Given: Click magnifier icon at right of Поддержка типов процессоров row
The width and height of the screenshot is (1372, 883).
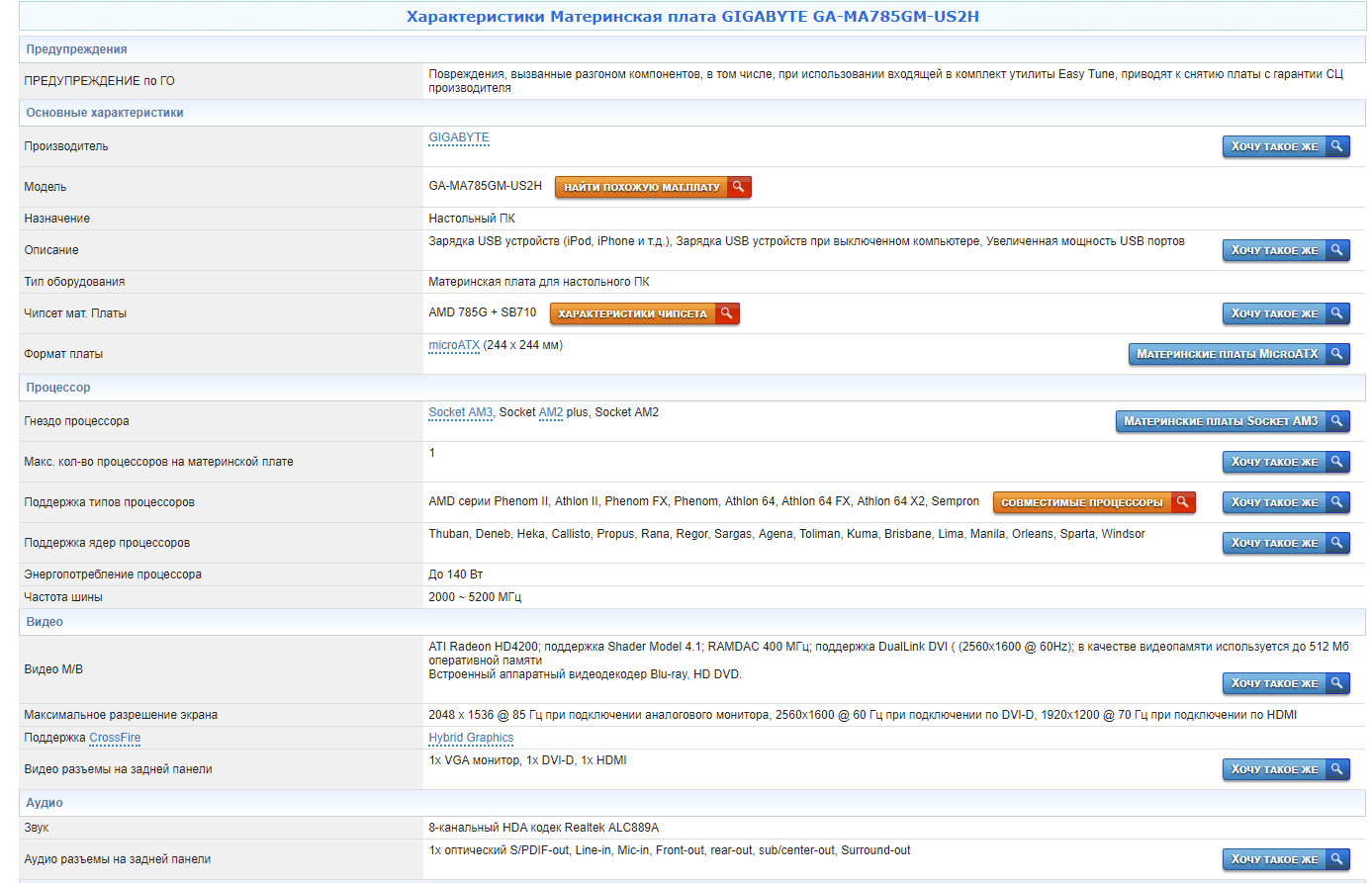Looking at the screenshot, I should (1337, 502).
